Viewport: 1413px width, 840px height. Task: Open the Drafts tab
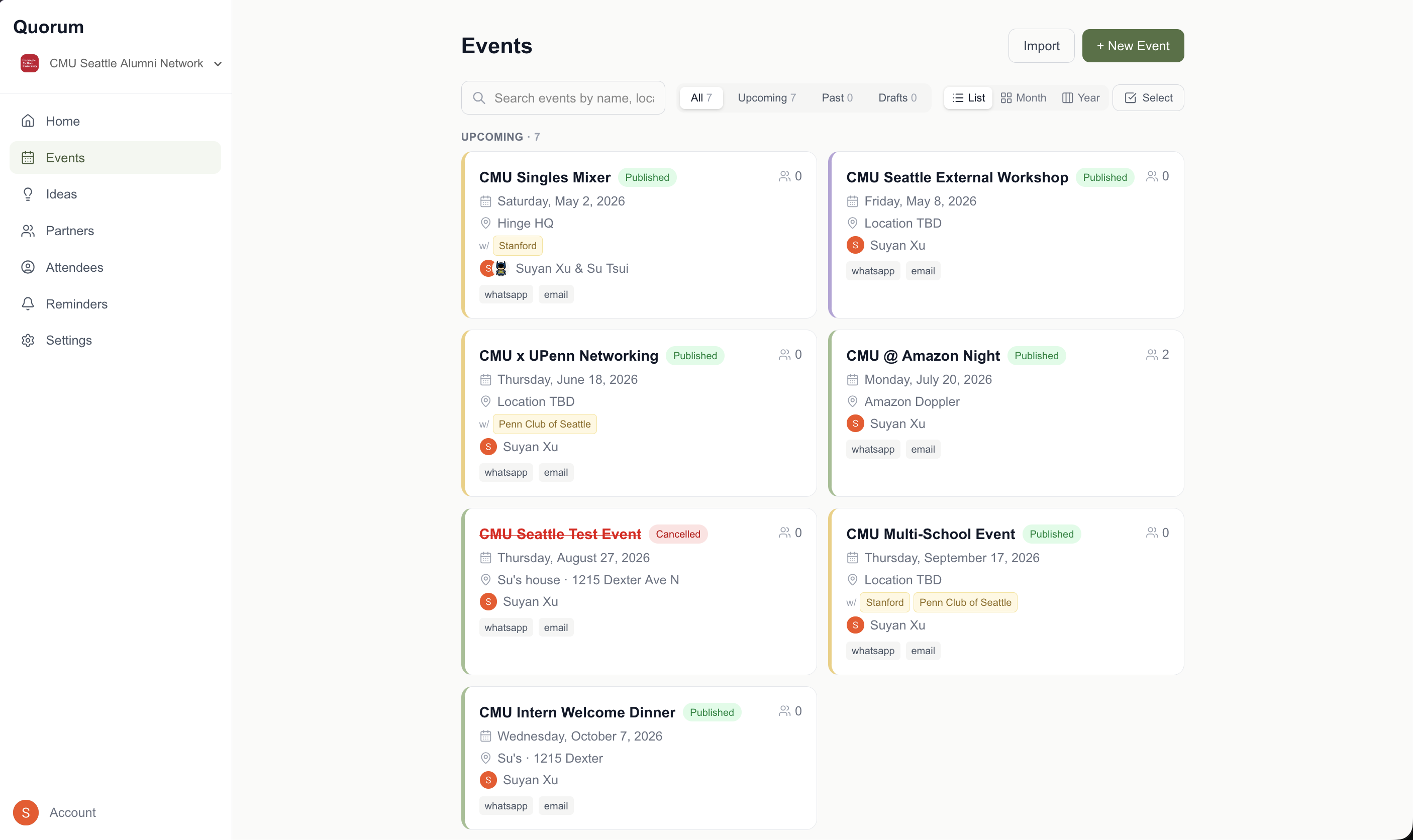897,97
